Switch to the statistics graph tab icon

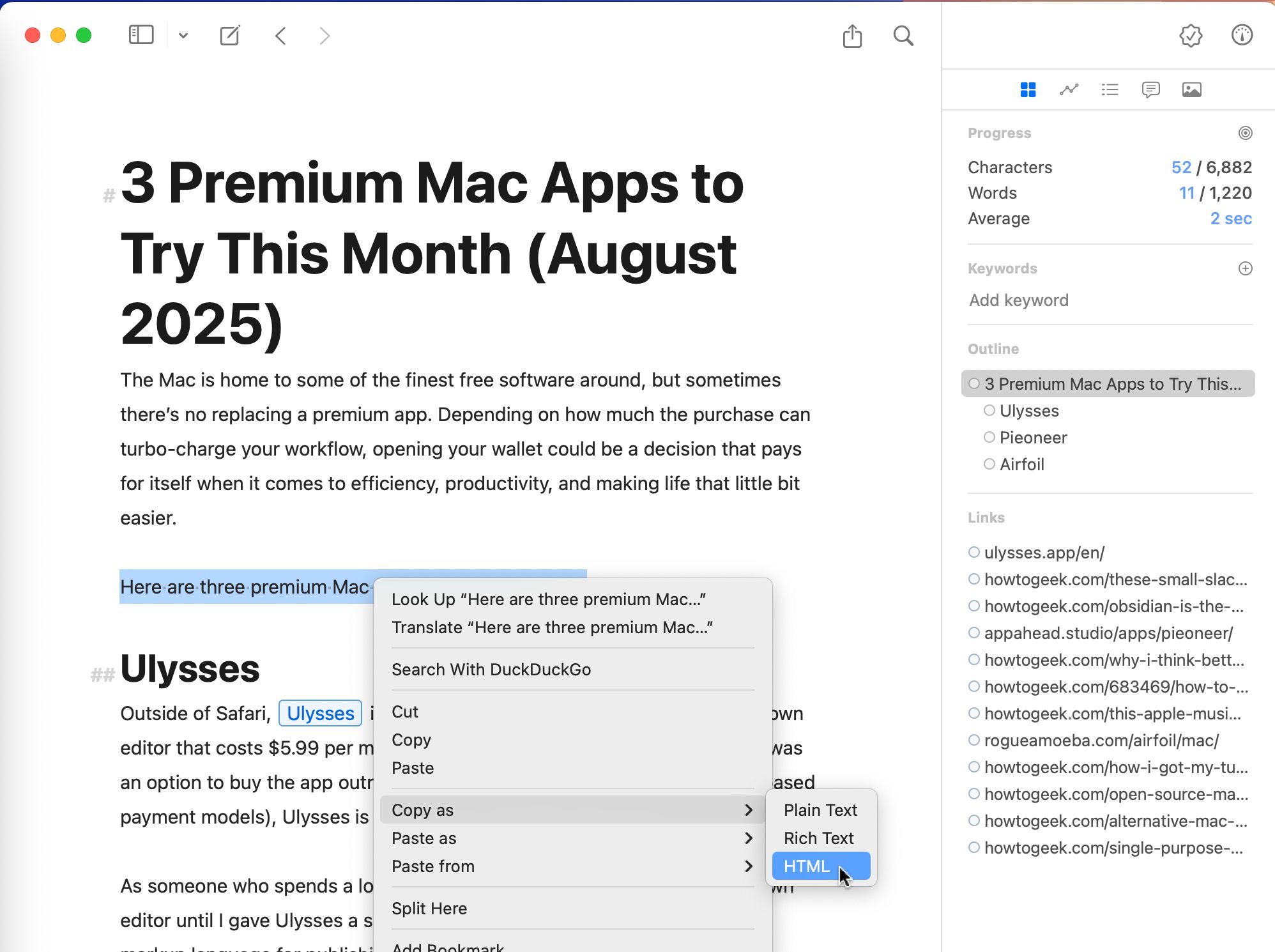(1069, 89)
